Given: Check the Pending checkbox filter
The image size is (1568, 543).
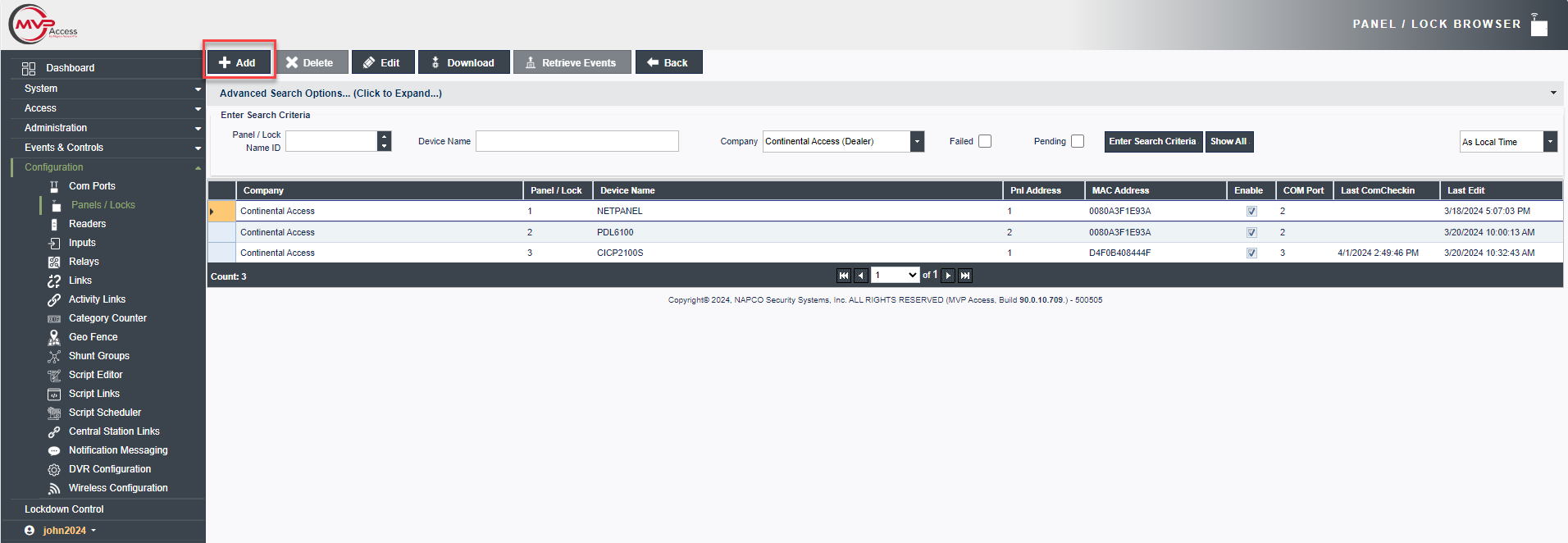Looking at the screenshot, I should click(1078, 141).
